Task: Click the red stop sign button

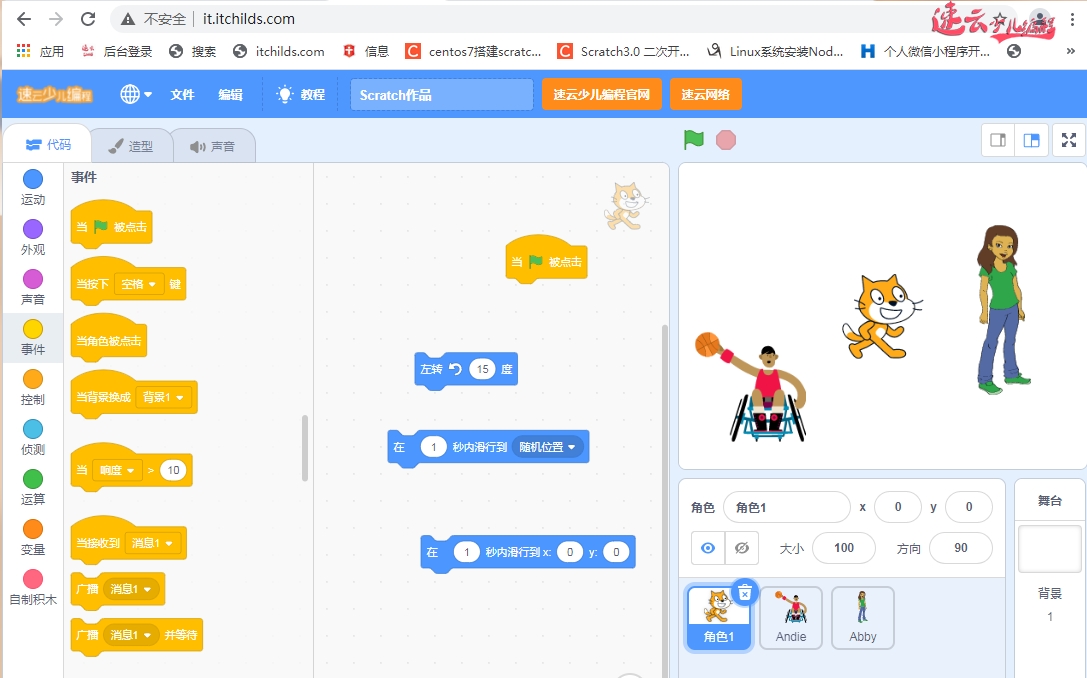Action: (726, 140)
